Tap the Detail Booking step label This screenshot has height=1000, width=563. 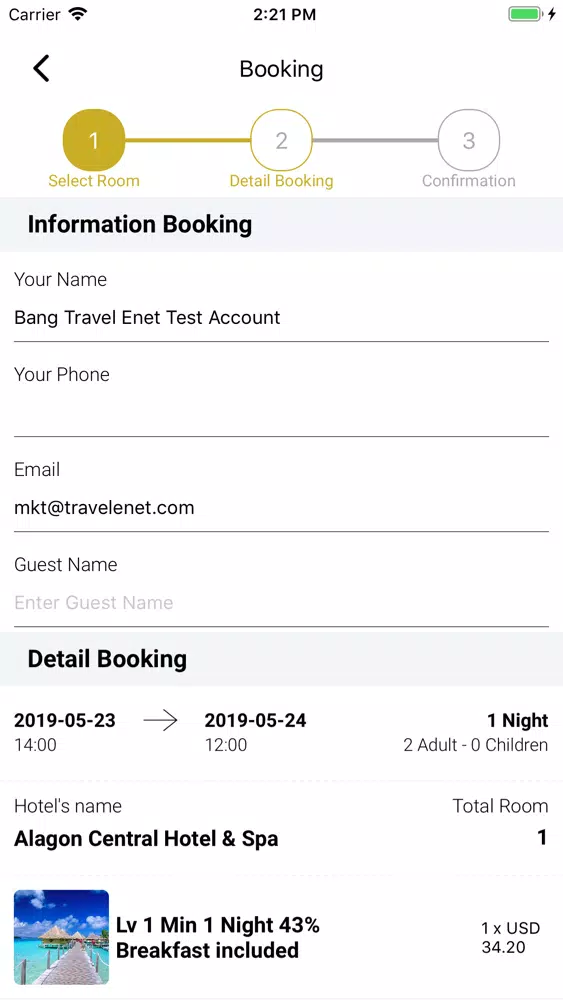click(281, 181)
